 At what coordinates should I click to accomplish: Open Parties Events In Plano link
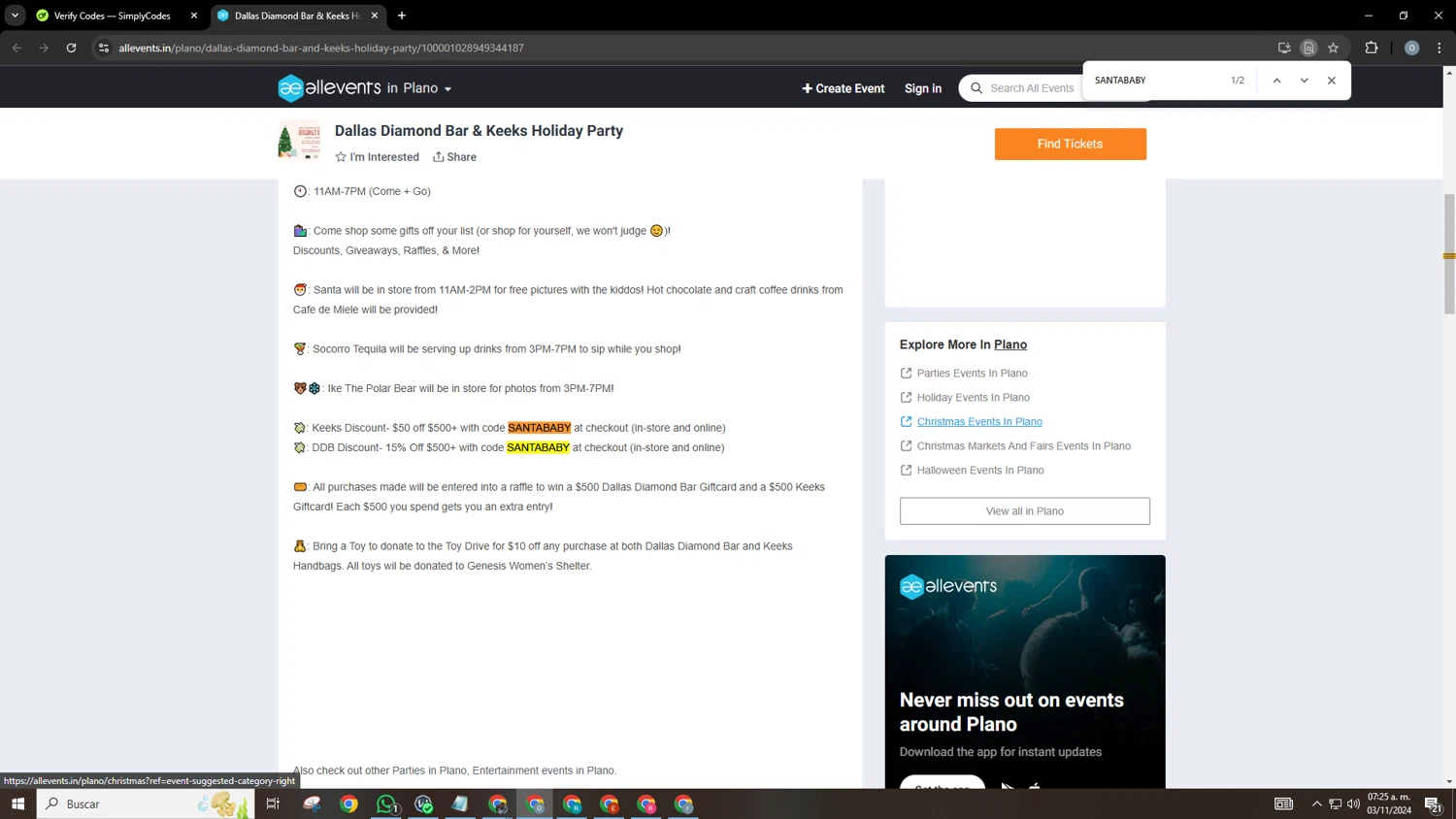pos(972,373)
